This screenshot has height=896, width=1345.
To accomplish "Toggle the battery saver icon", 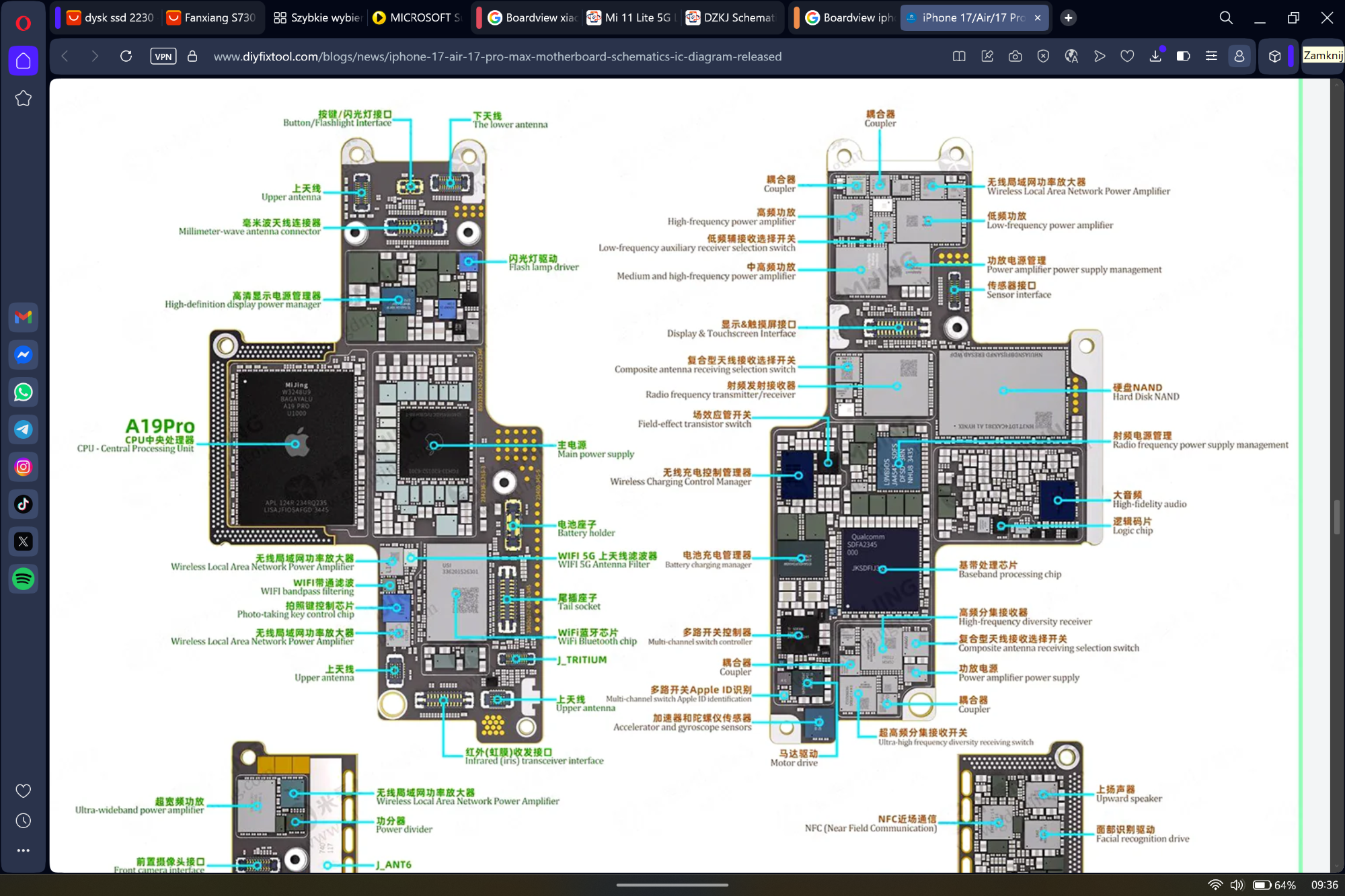I will tap(1183, 56).
